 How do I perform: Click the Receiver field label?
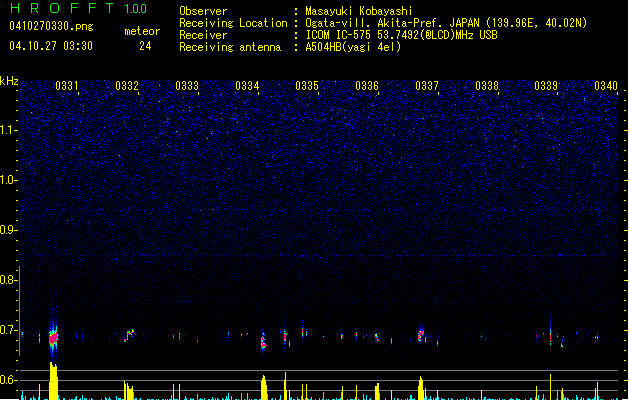coord(203,35)
